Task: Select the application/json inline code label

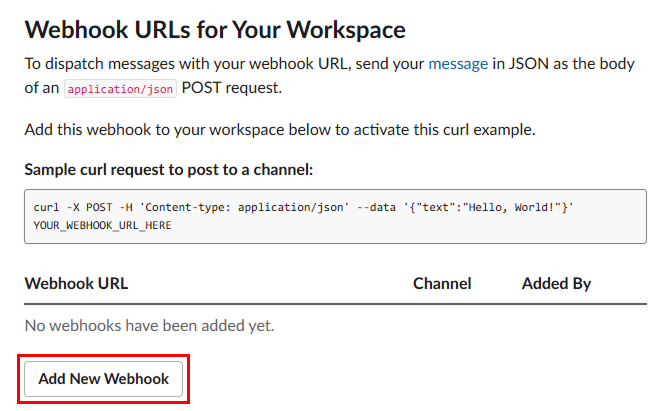Action: [x=120, y=89]
